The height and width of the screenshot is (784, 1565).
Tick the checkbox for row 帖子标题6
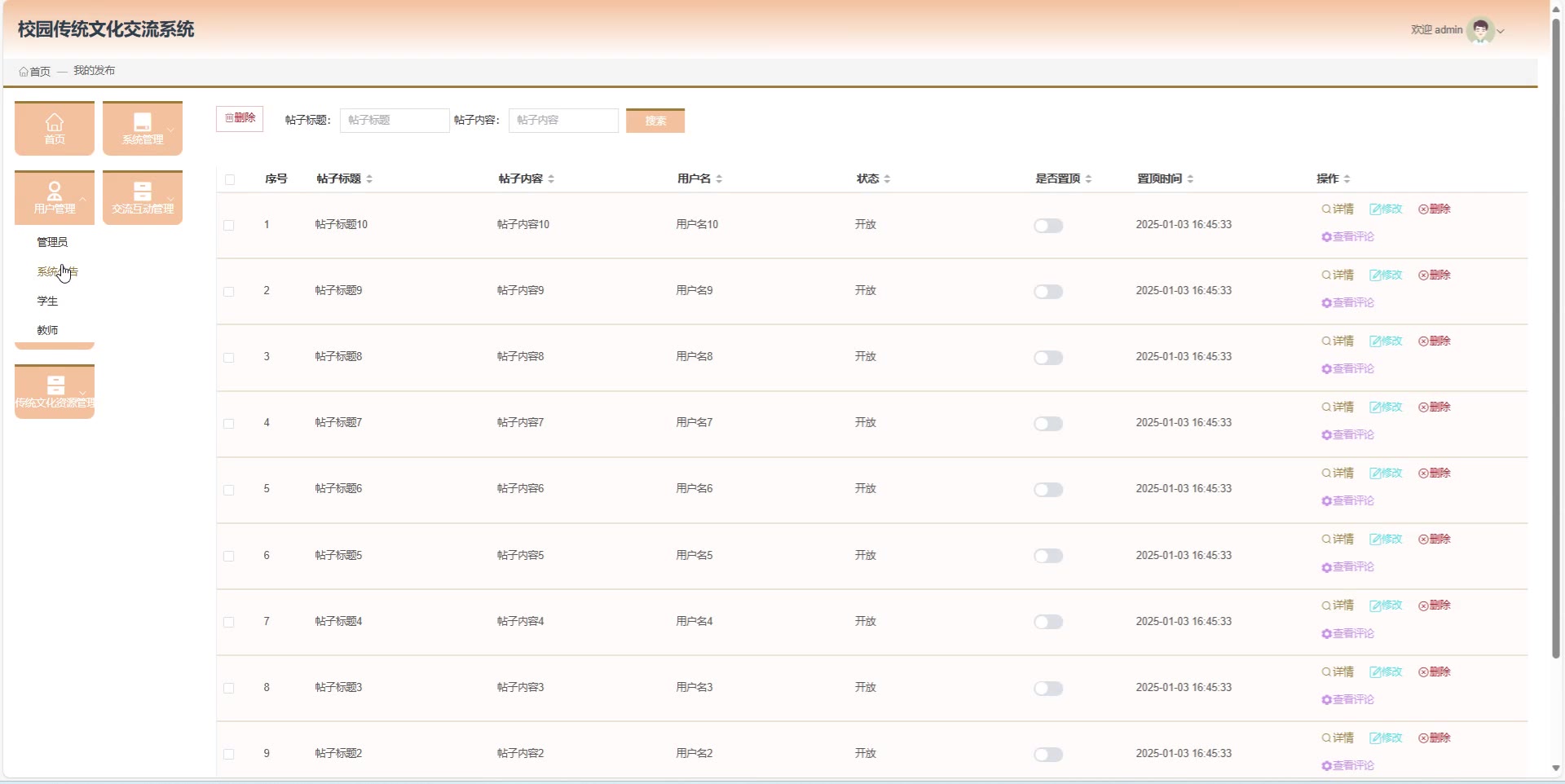click(229, 490)
